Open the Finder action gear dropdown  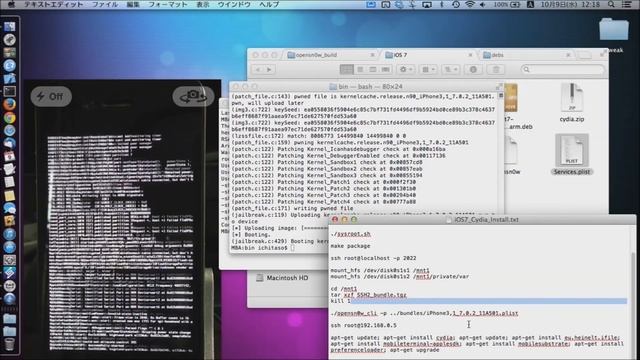tap(406, 70)
